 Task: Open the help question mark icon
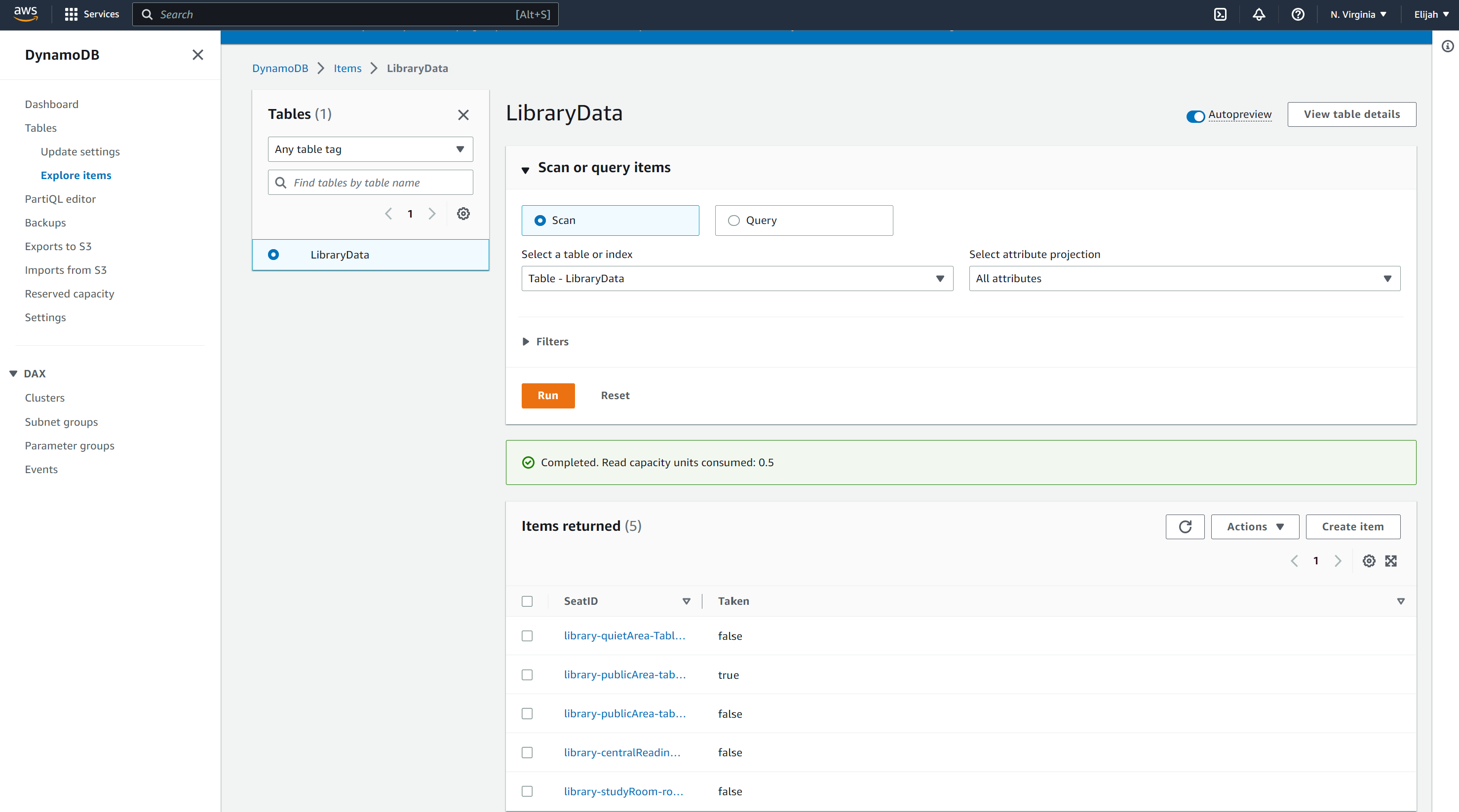coord(1298,15)
